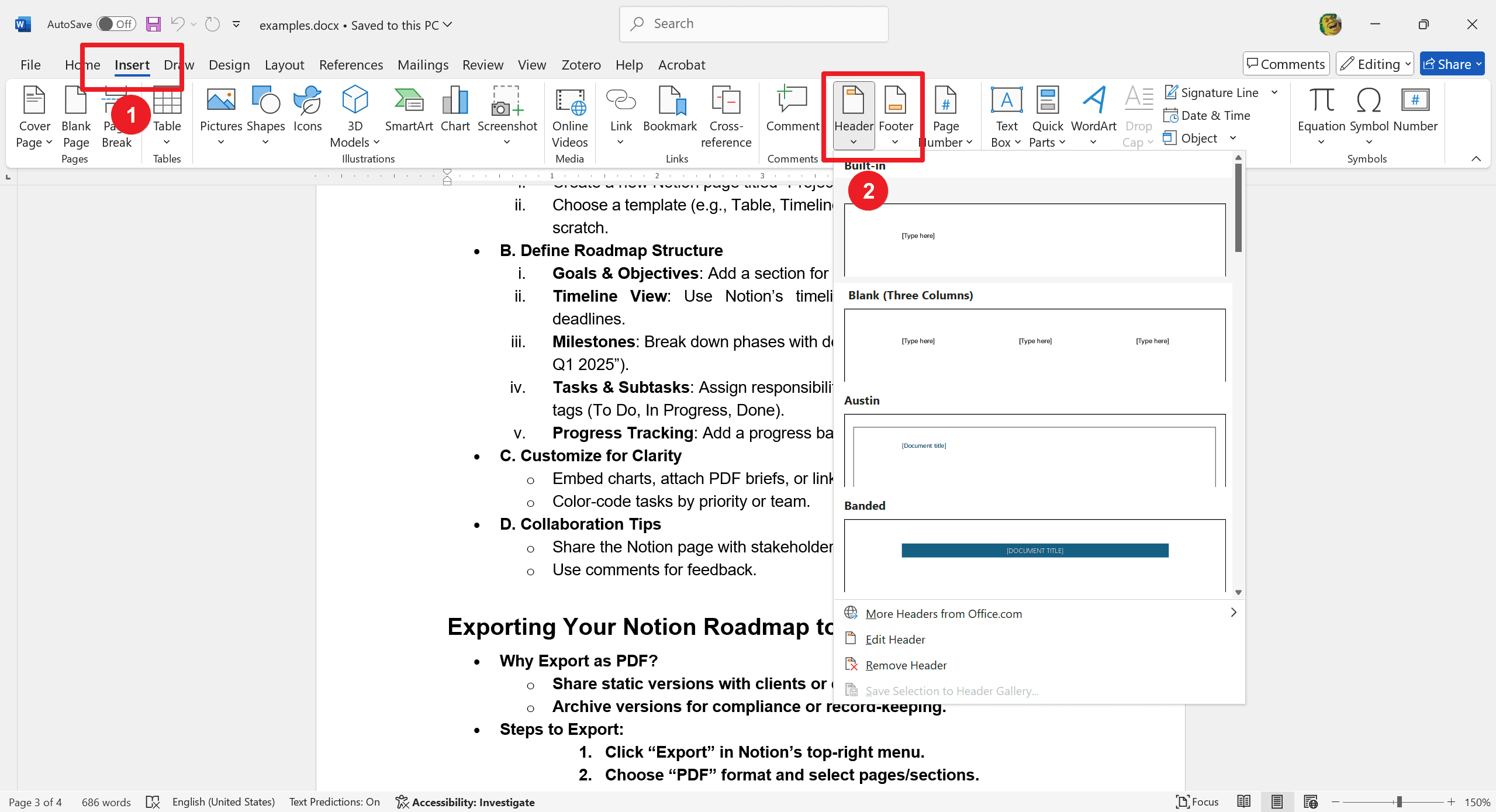Image resolution: width=1496 pixels, height=812 pixels.
Task: Open the Mailings tab
Action: point(423,64)
